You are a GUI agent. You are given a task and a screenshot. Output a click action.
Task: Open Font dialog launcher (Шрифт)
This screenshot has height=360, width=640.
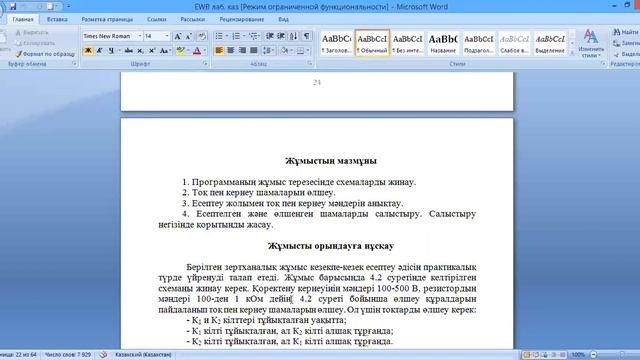pyautogui.click(x=205, y=64)
